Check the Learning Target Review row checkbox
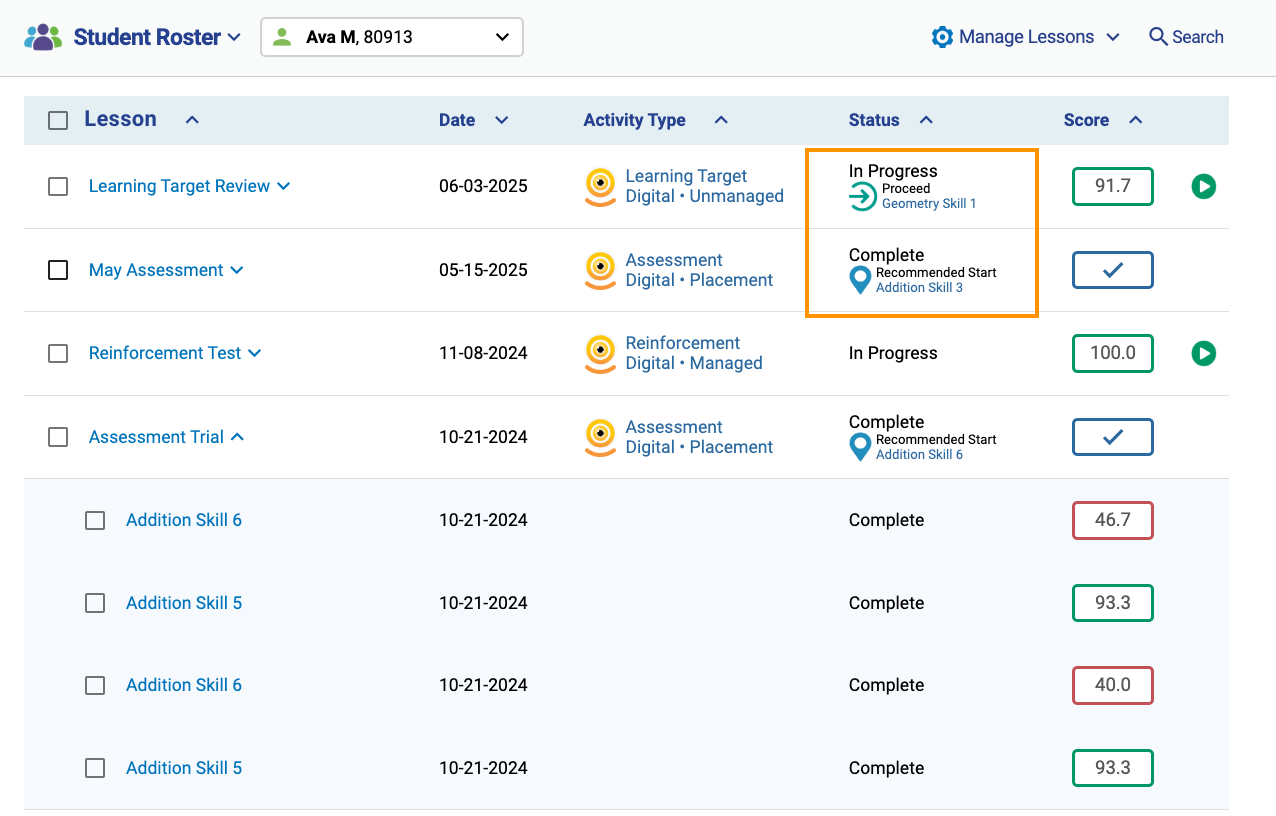The image size is (1276, 816). point(58,186)
